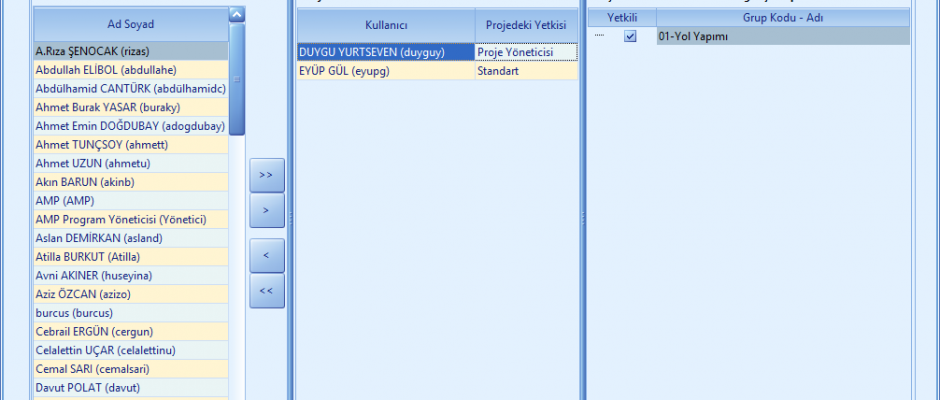
Task: Select A.Rıza ŞENOCAK in user list
Action: coord(130,51)
